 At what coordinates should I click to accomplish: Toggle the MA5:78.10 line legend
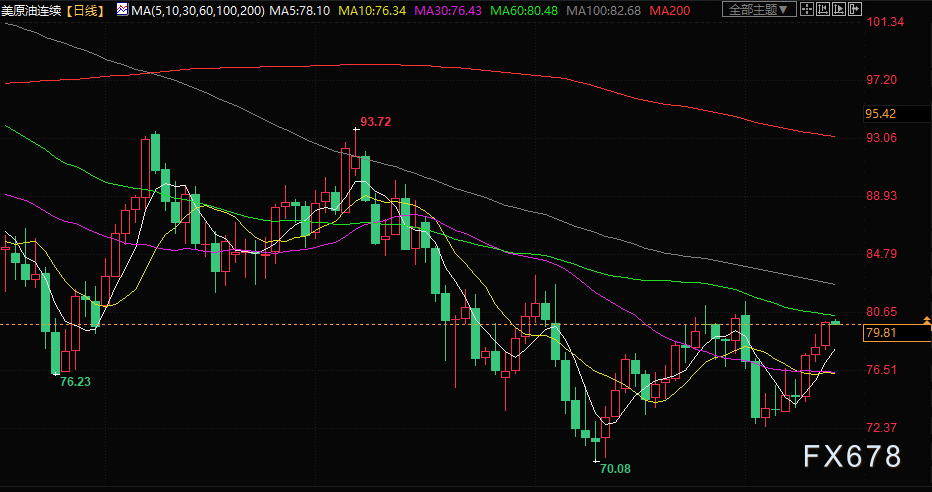coord(299,10)
